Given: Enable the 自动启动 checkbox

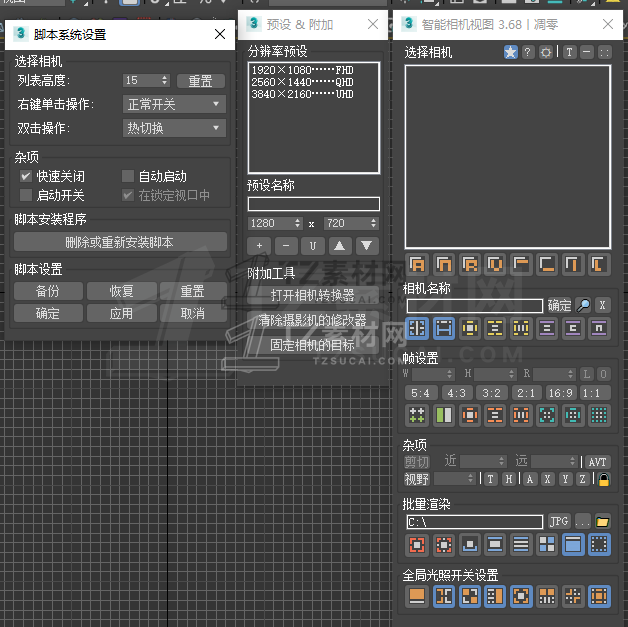Looking at the screenshot, I should (127, 176).
